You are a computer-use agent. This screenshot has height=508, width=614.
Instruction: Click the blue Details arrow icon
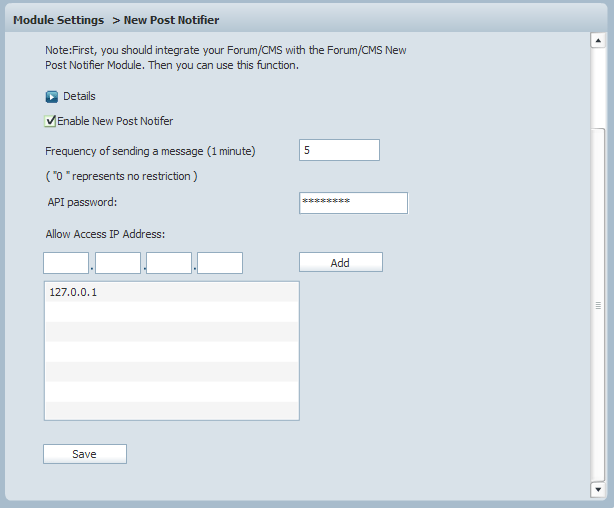(52, 97)
